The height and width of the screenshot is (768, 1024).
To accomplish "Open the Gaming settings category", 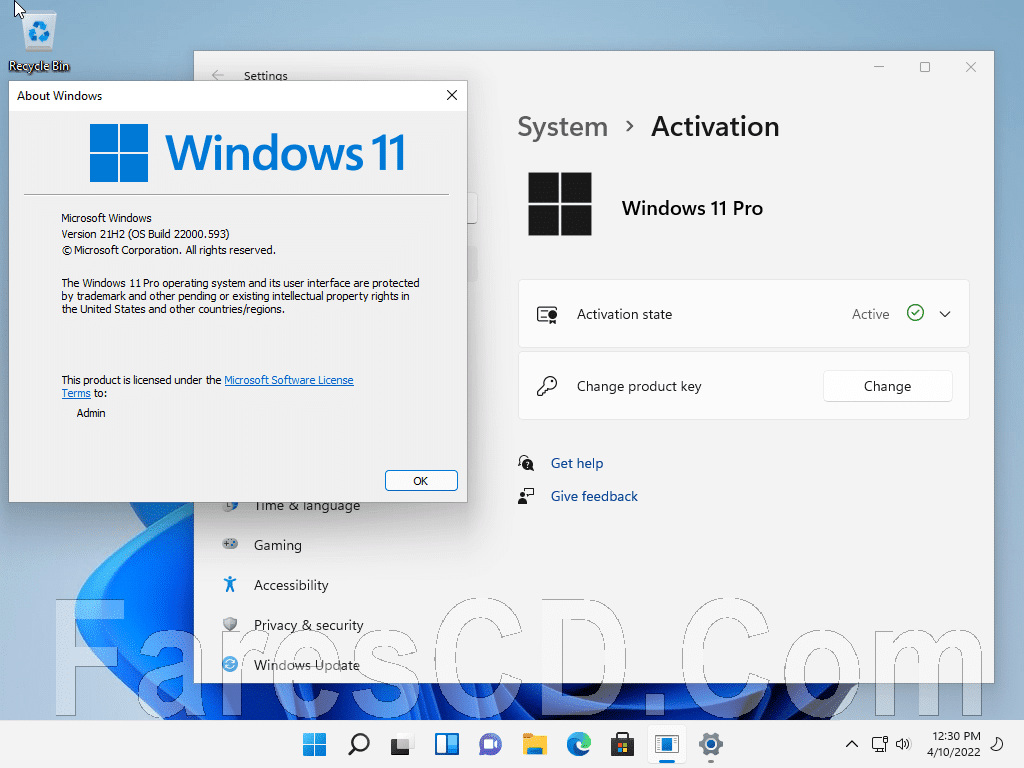I will [278, 545].
